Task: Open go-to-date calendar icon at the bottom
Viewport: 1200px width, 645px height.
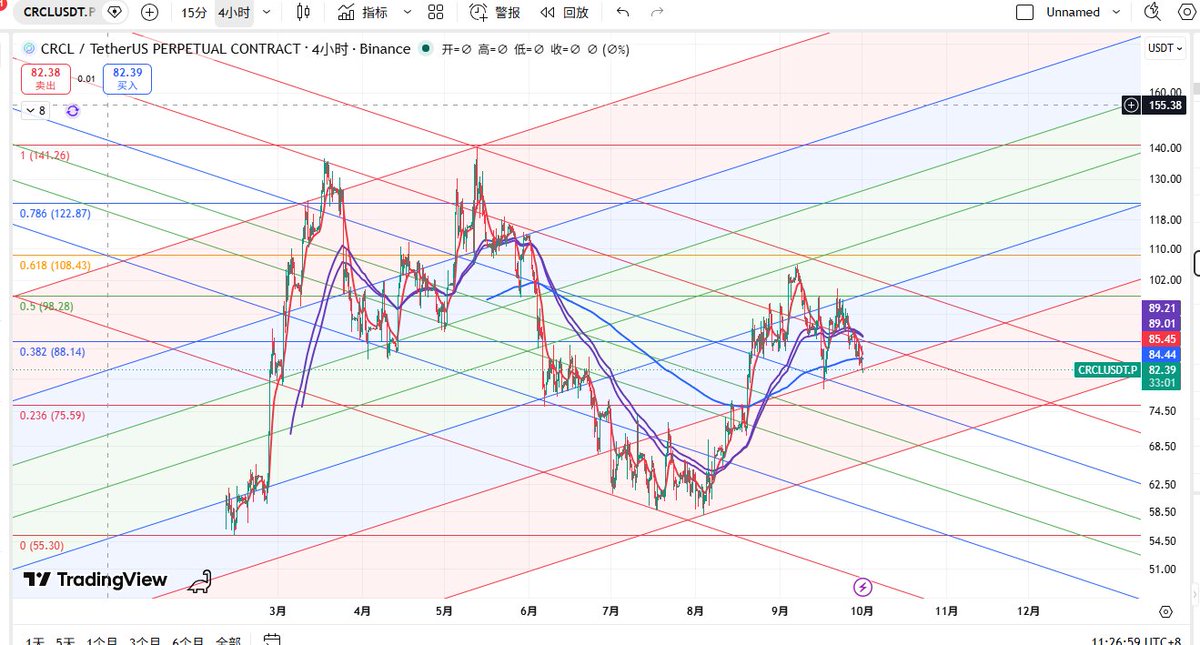Action: point(274,640)
